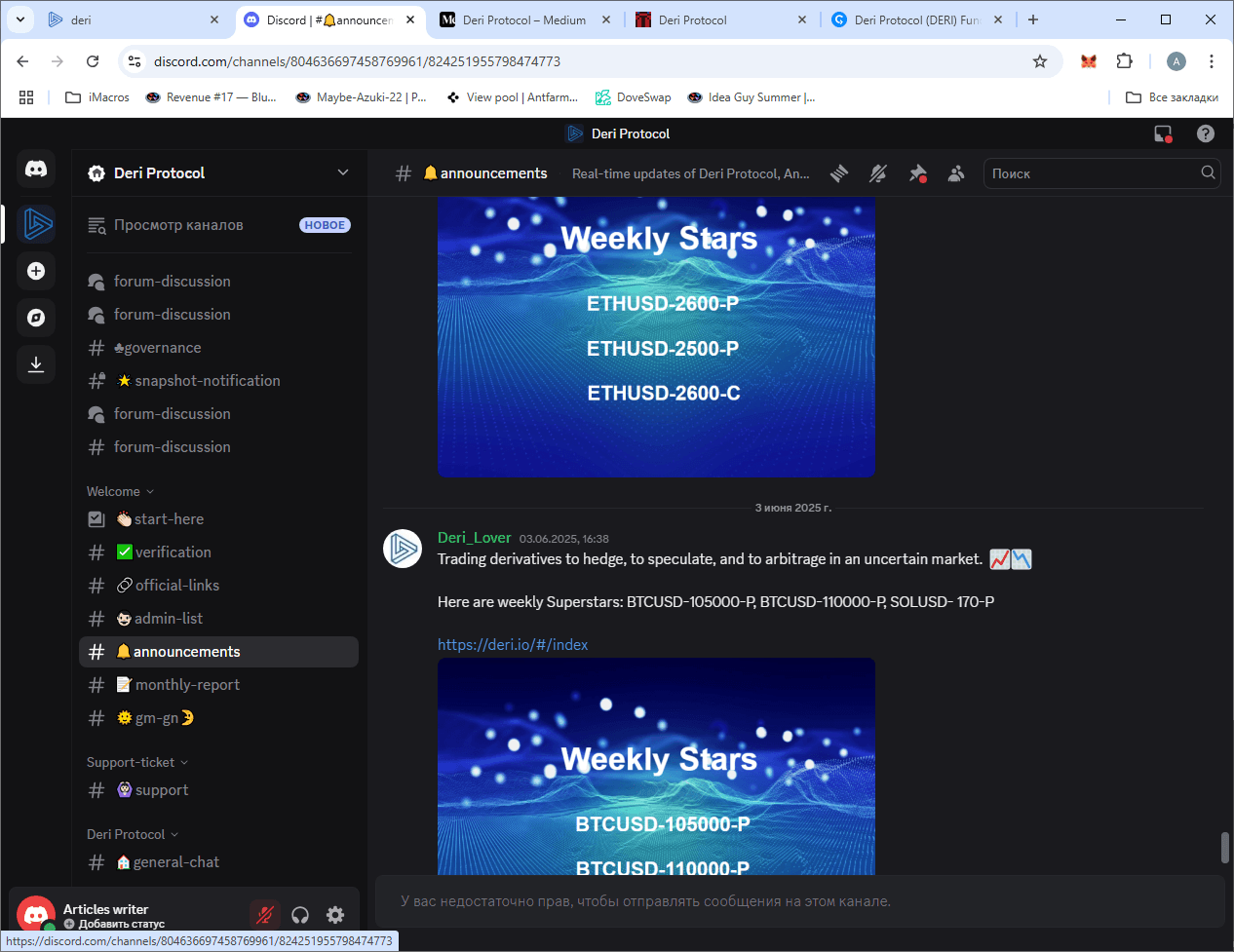Viewport: 1234px width, 952px height.
Task: Open the general-chat channel
Action: 218,862
